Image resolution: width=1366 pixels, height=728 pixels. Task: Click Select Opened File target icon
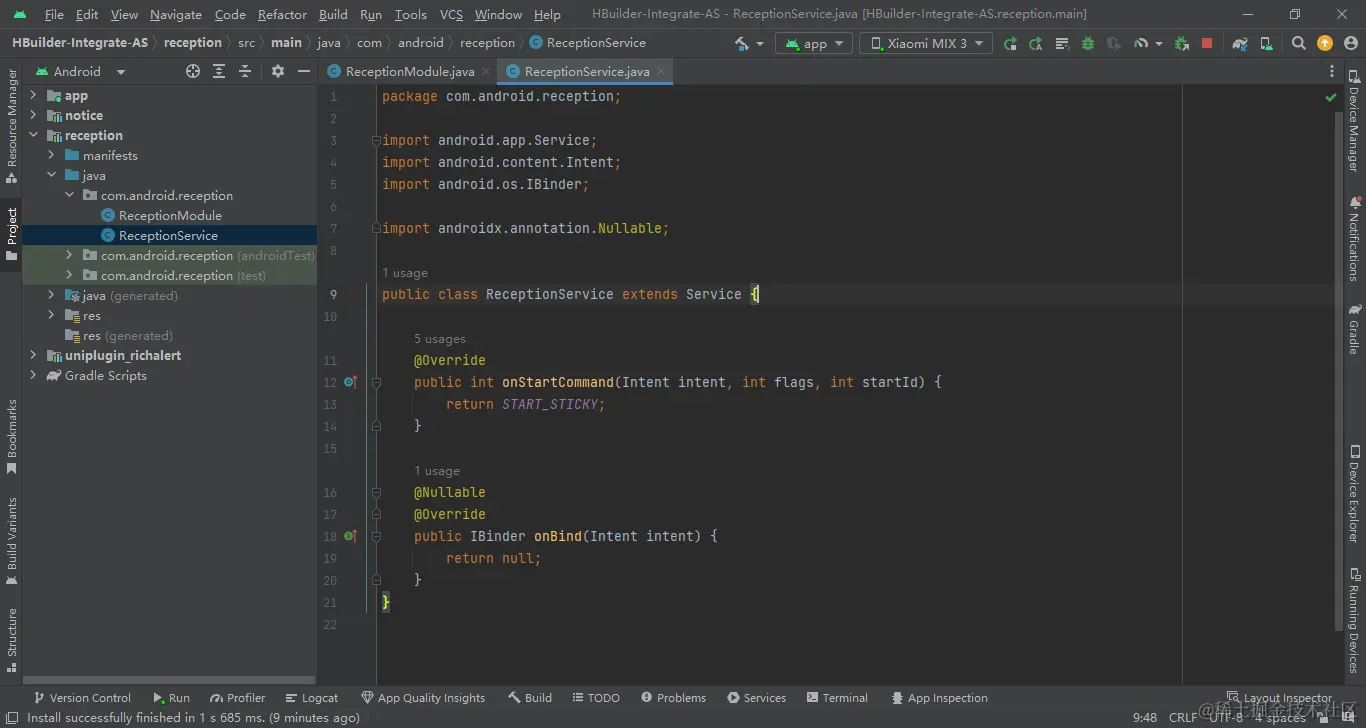pos(193,71)
